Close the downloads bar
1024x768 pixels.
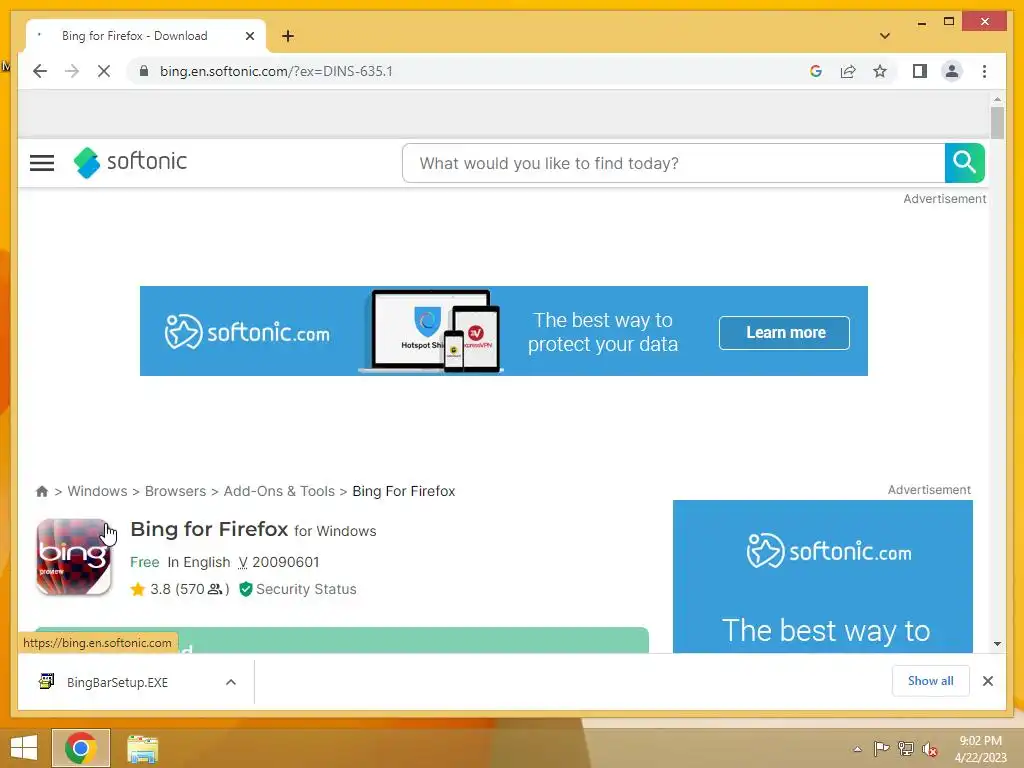[x=987, y=681]
